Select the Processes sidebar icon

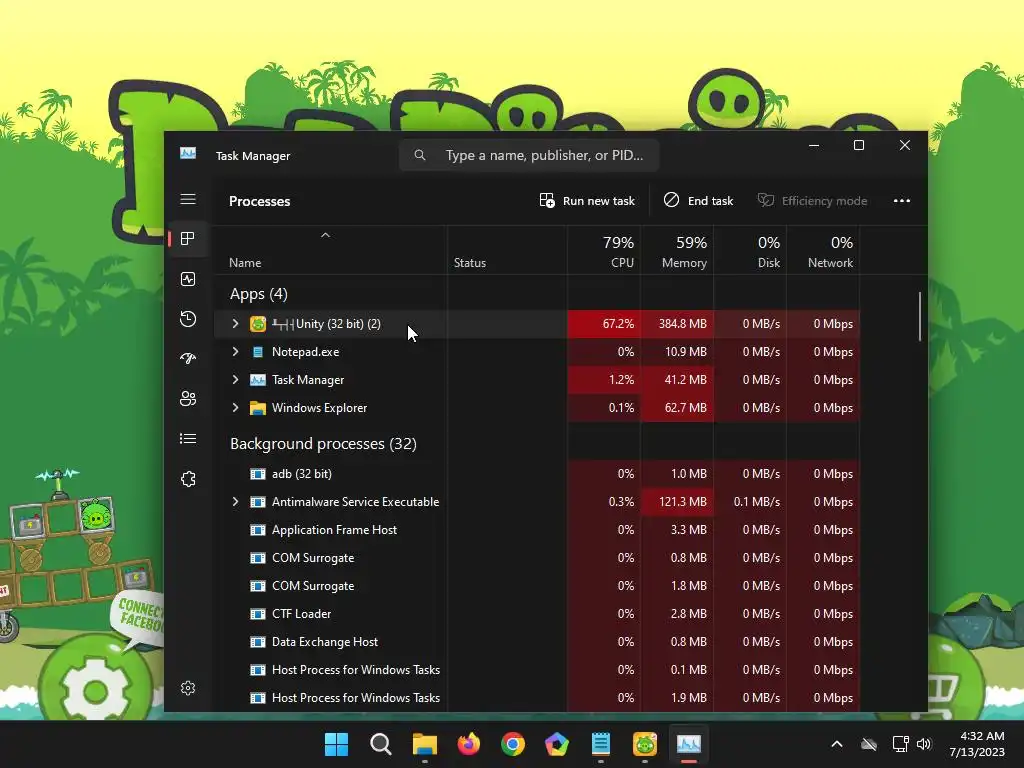[188, 238]
